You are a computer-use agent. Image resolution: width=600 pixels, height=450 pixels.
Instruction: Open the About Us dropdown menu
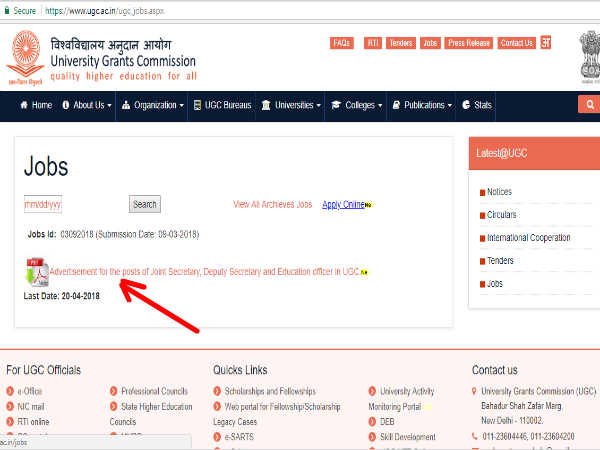[x=87, y=105]
